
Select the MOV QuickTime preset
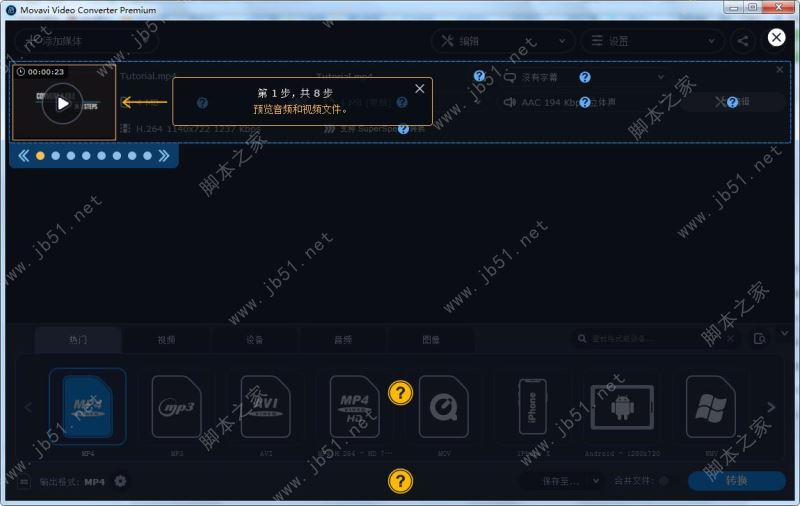443,407
